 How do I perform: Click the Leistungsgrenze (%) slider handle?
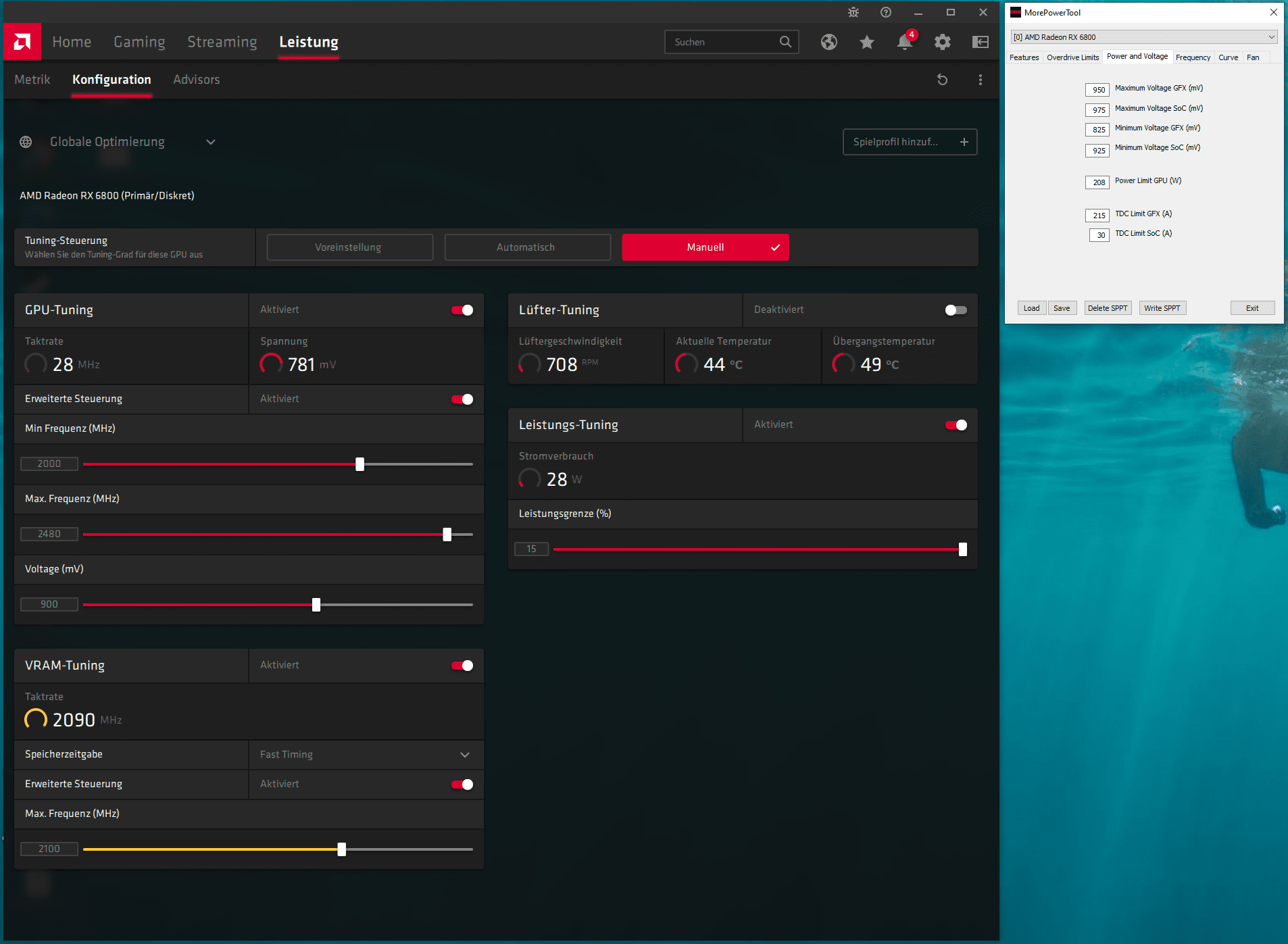click(x=963, y=549)
